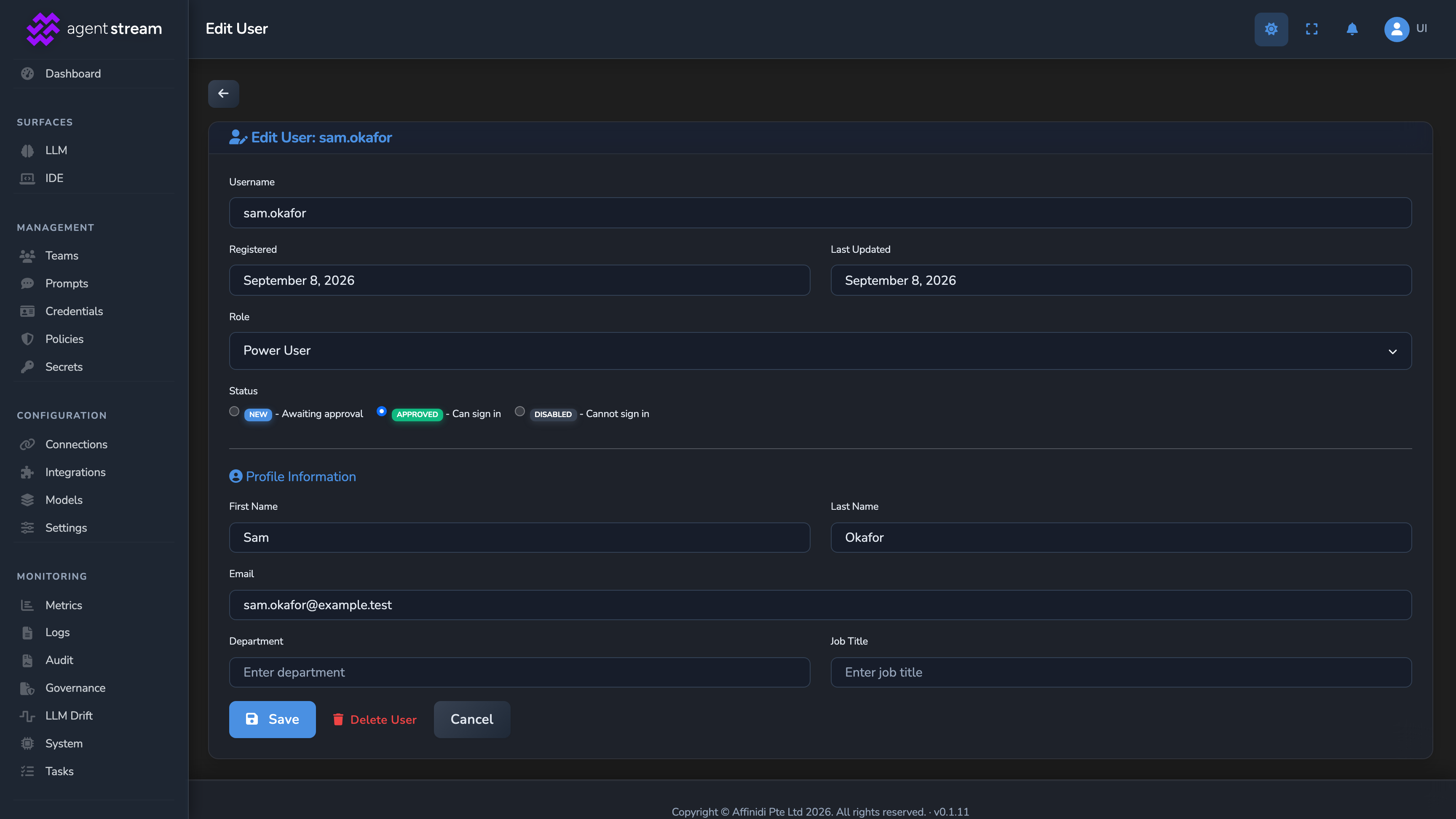Image resolution: width=1456 pixels, height=819 pixels.
Task: Click the Prompts chat bubble icon
Action: point(27,283)
